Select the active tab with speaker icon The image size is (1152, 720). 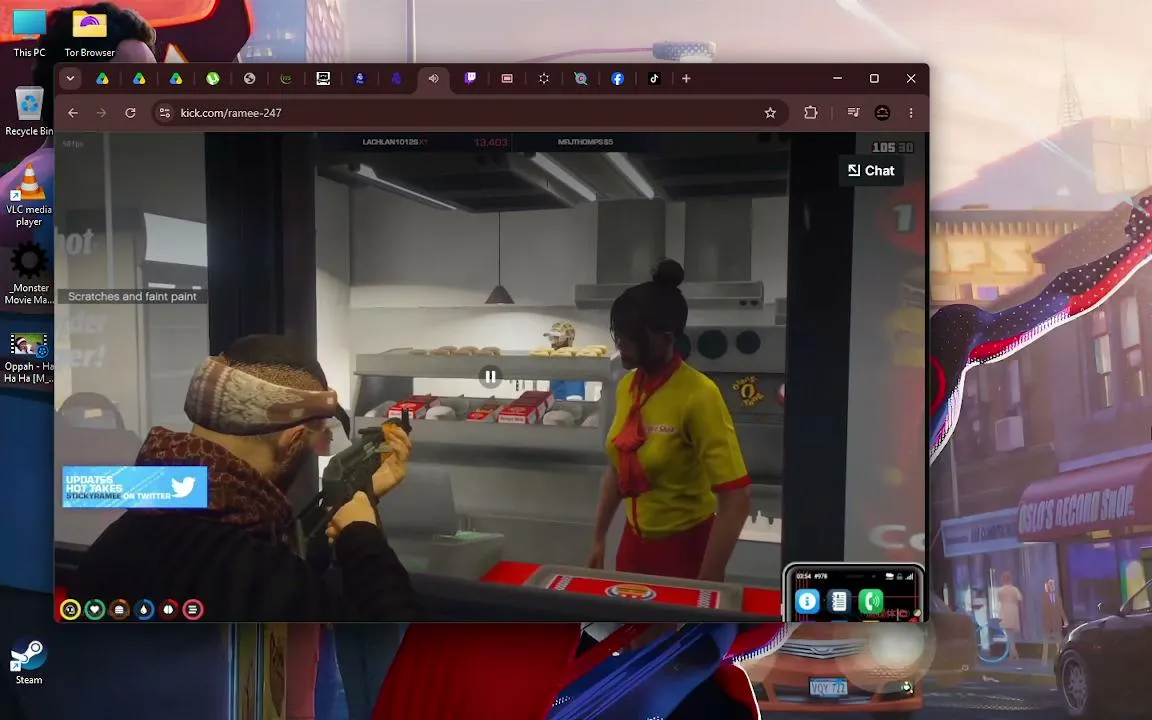tap(433, 79)
